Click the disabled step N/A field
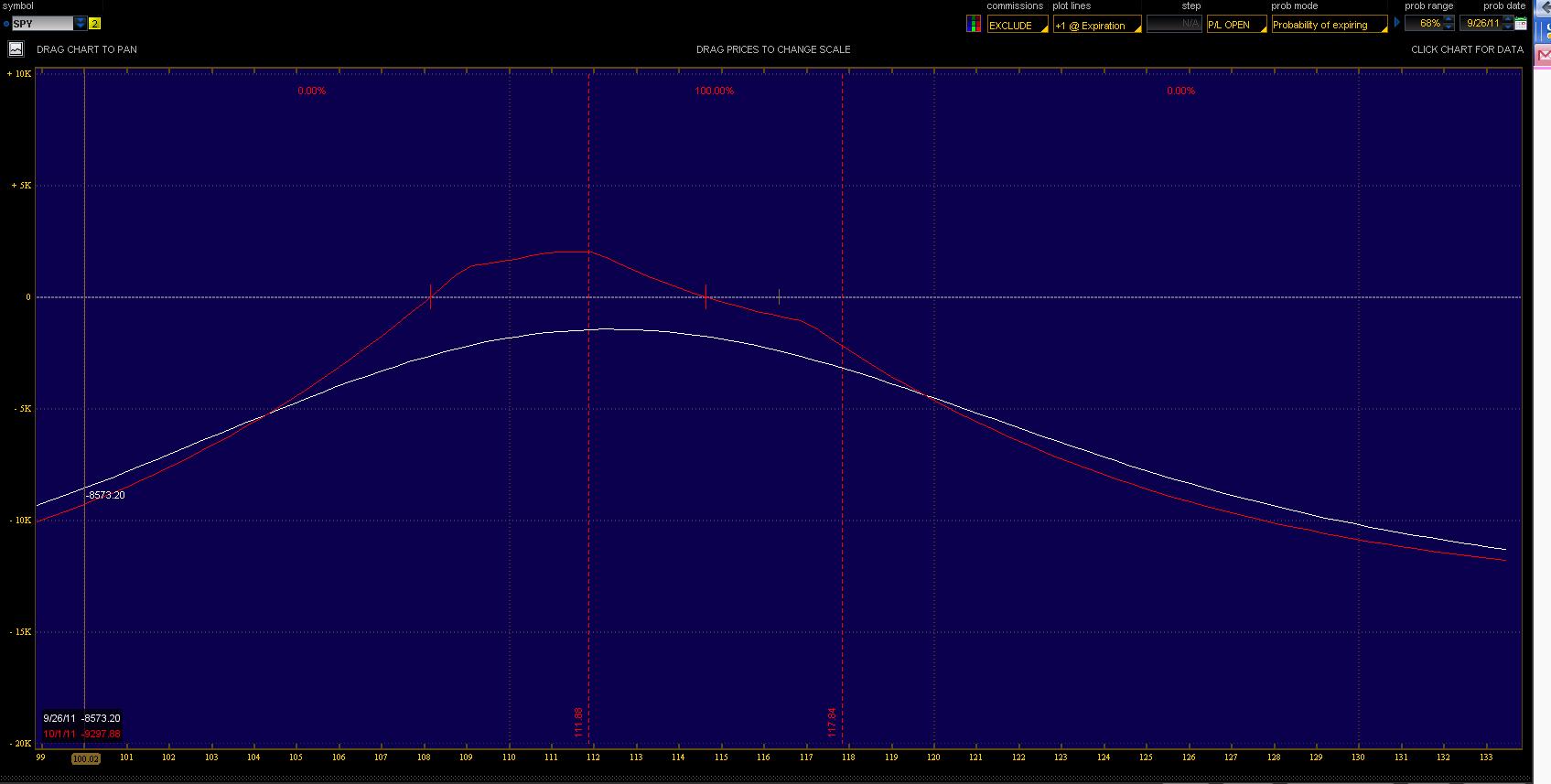This screenshot has height=784, width=1551. click(1174, 24)
